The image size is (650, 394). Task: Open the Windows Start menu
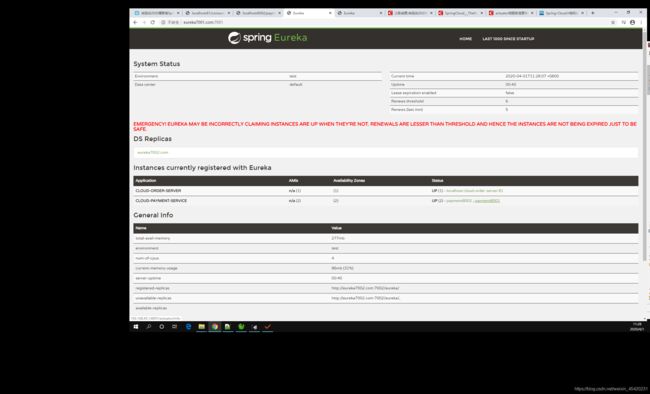(136, 327)
